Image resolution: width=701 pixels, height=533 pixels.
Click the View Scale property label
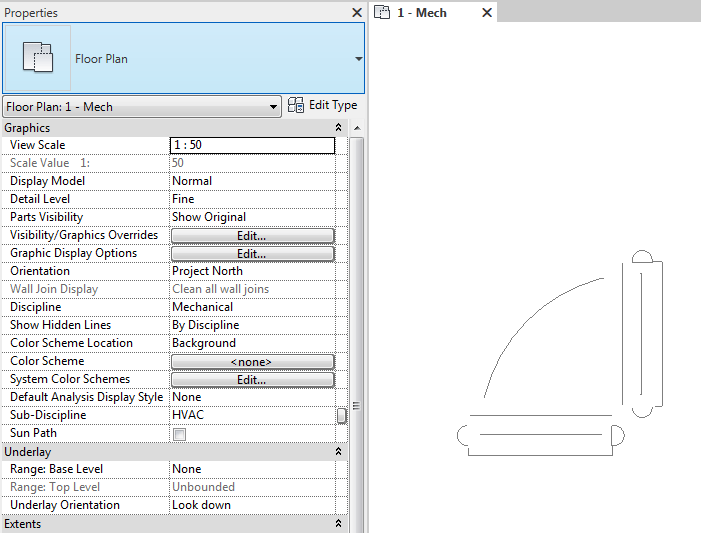point(38,145)
